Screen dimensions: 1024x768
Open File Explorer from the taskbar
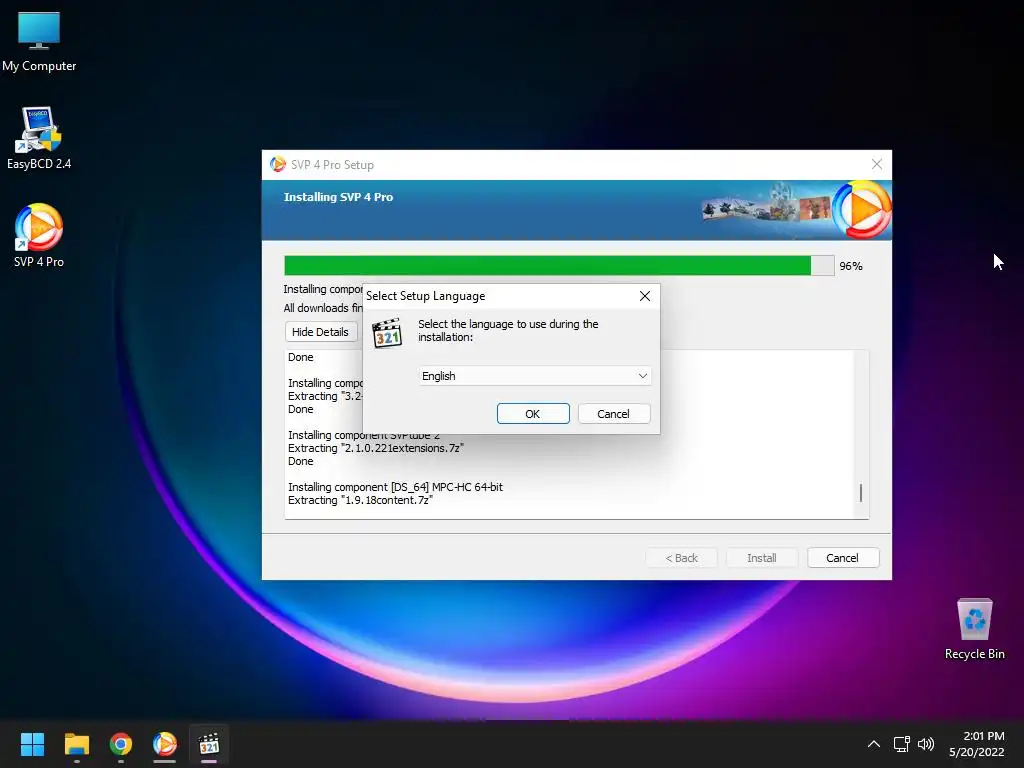click(76, 744)
